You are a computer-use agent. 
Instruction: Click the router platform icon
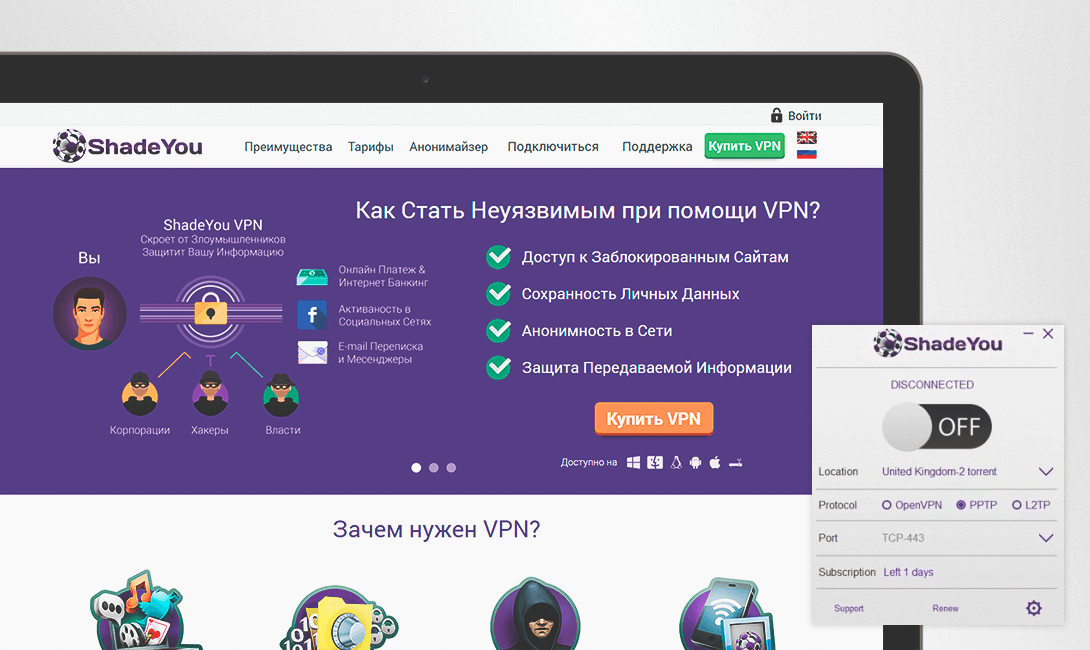pos(735,463)
